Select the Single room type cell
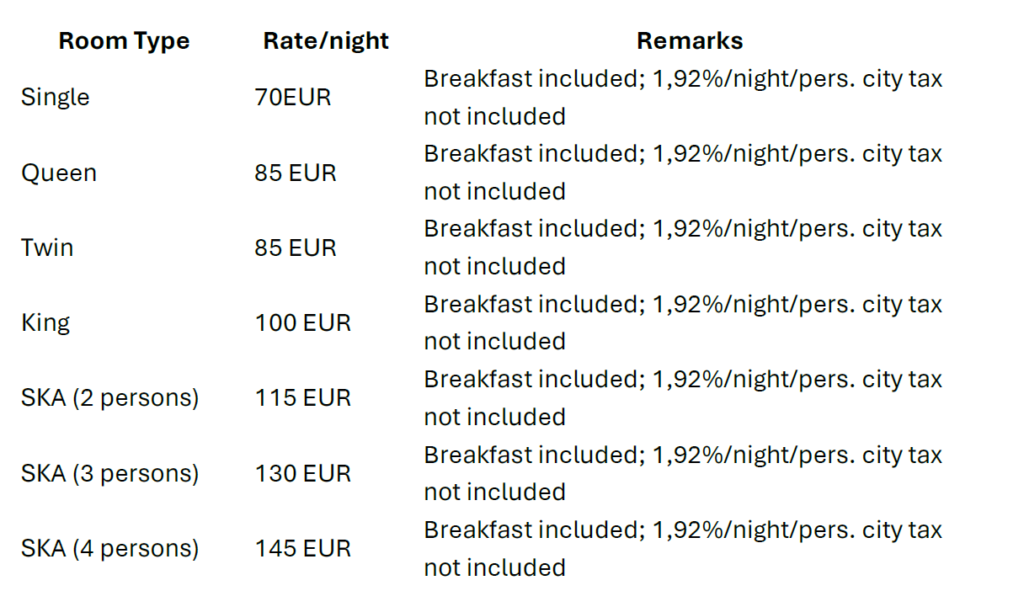 tap(55, 98)
